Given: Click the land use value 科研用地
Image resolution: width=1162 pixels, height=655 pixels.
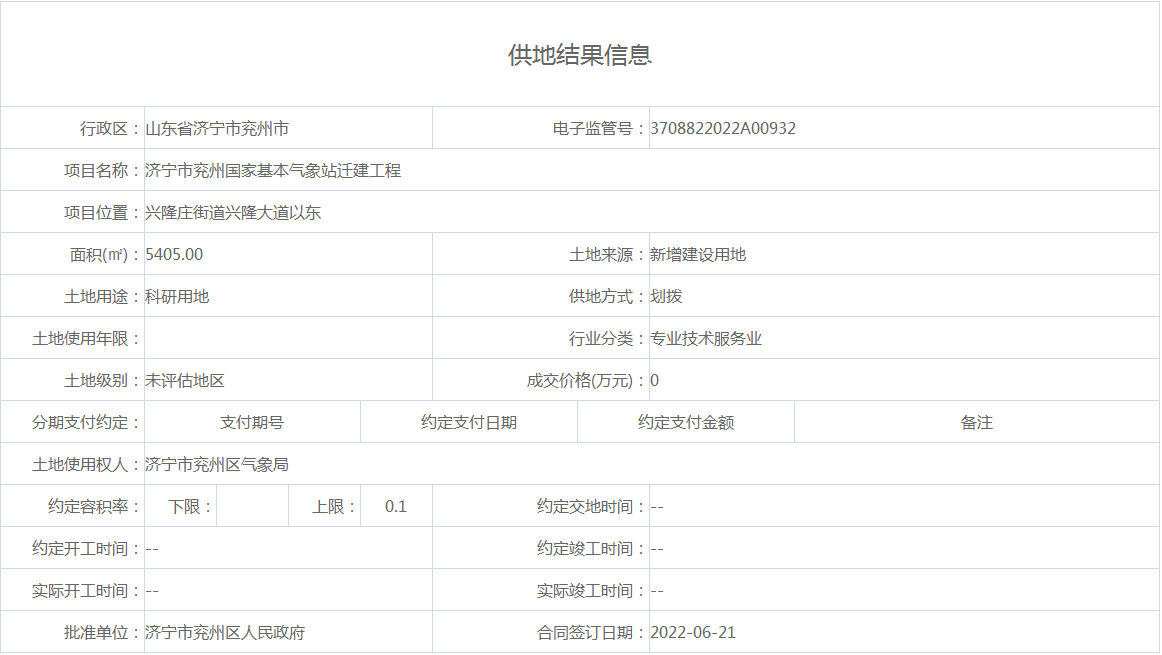Looking at the screenshot, I should pyautogui.click(x=177, y=296).
